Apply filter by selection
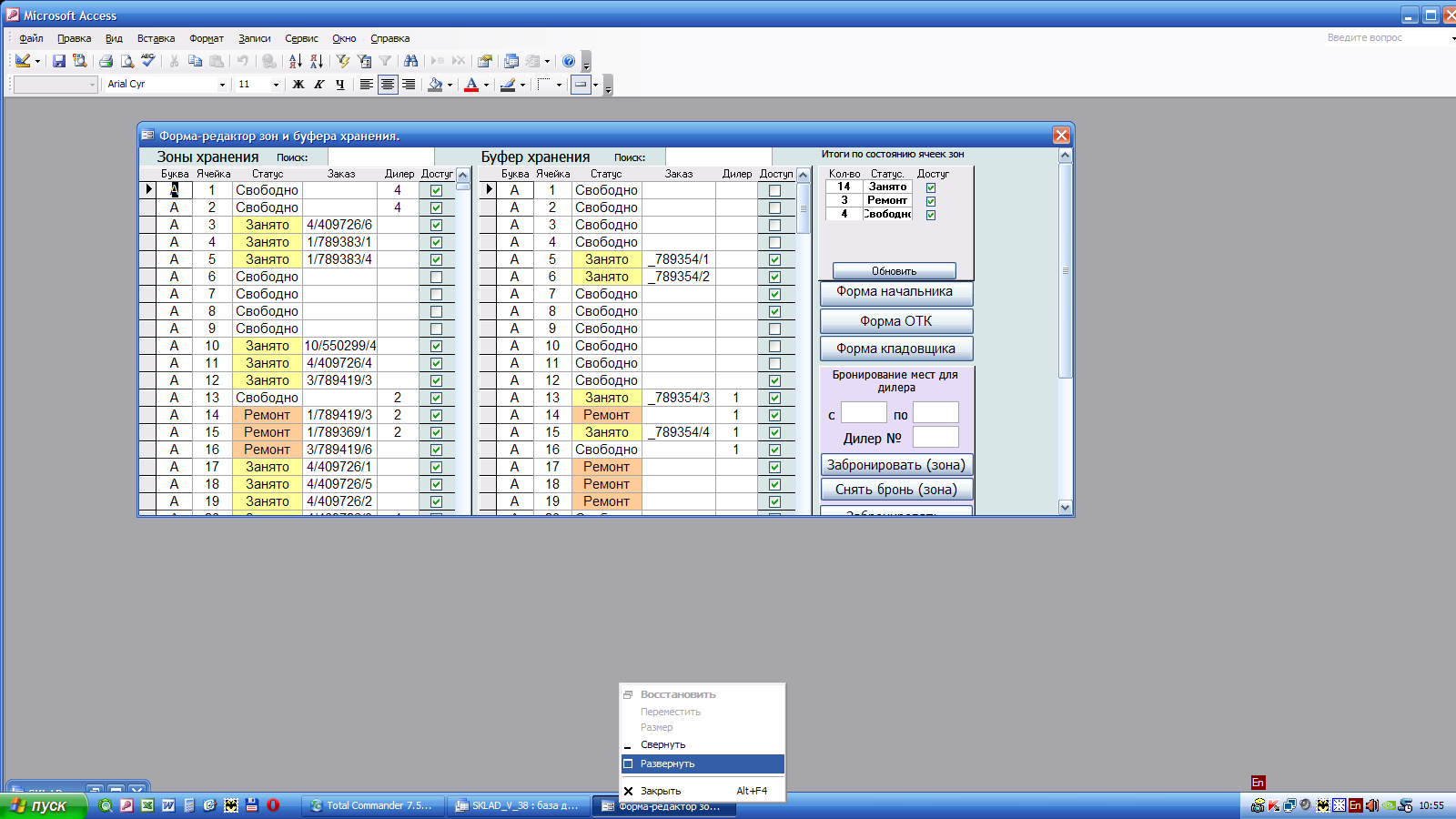1456x819 pixels. coord(343,61)
